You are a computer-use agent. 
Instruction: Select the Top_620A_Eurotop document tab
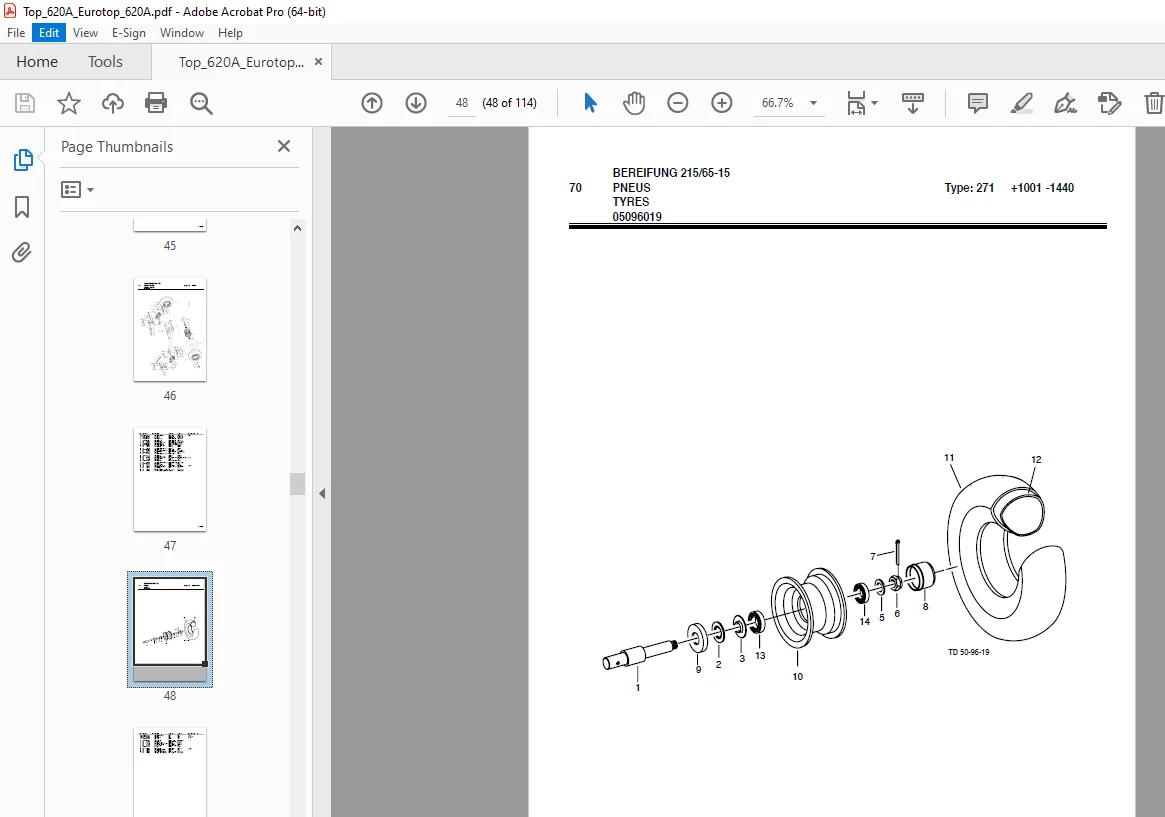pos(241,62)
